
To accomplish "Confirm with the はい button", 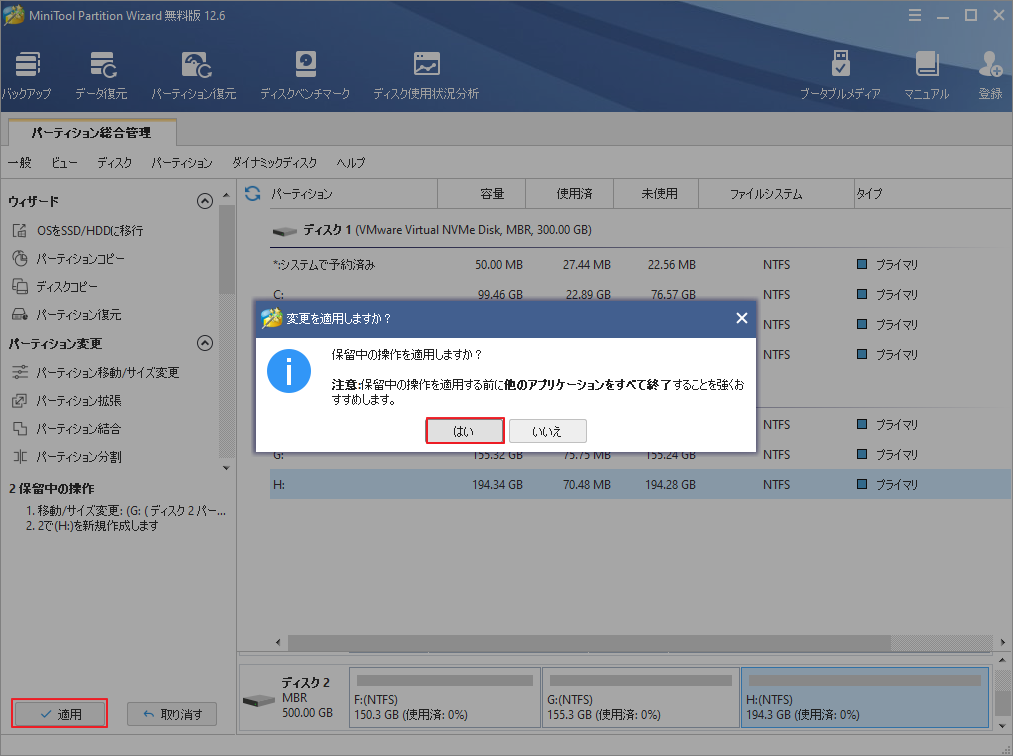I will [x=464, y=430].
